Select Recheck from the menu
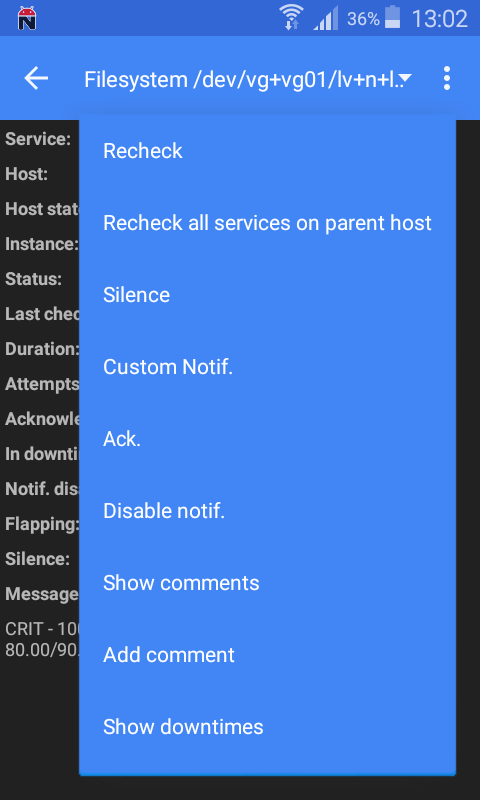480x800 pixels. (267, 151)
